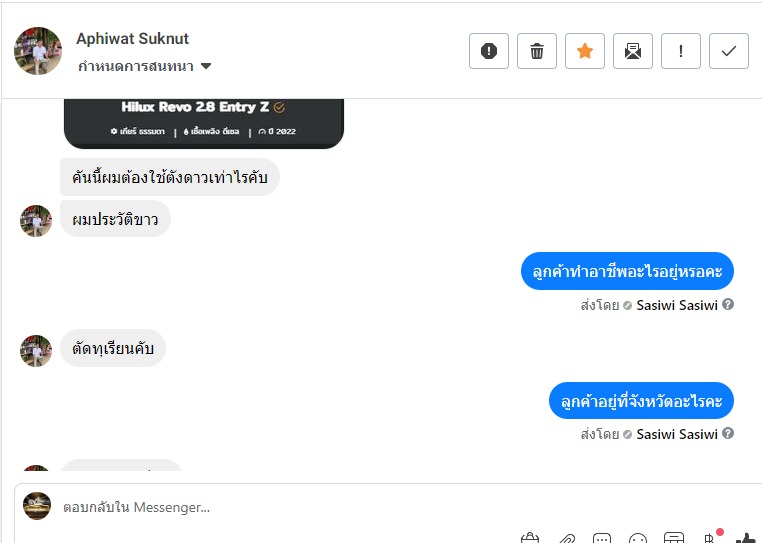Mark the conversation as spam
Screen dimensions: 762x543
(x=489, y=51)
